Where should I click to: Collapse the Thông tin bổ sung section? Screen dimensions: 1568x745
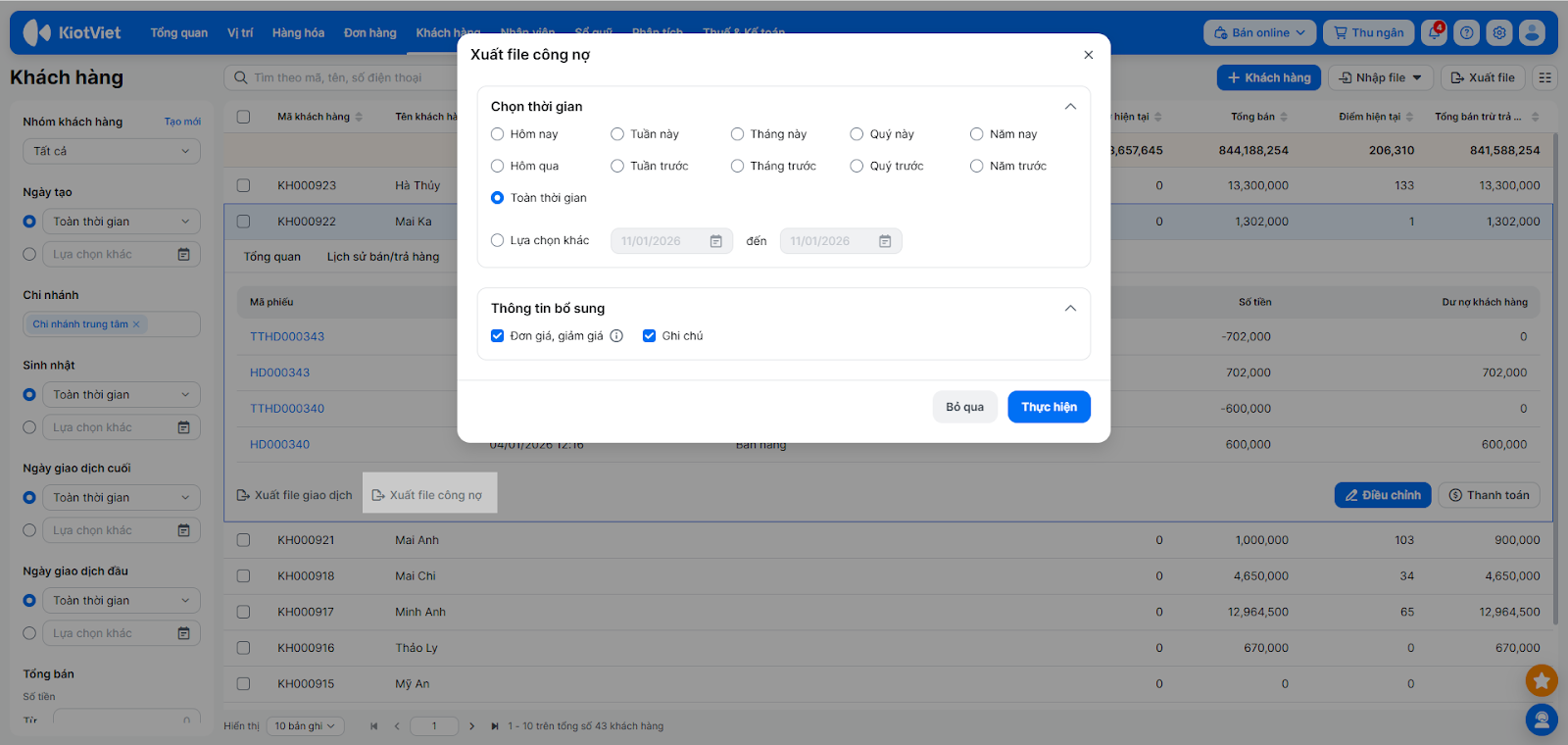(1070, 309)
